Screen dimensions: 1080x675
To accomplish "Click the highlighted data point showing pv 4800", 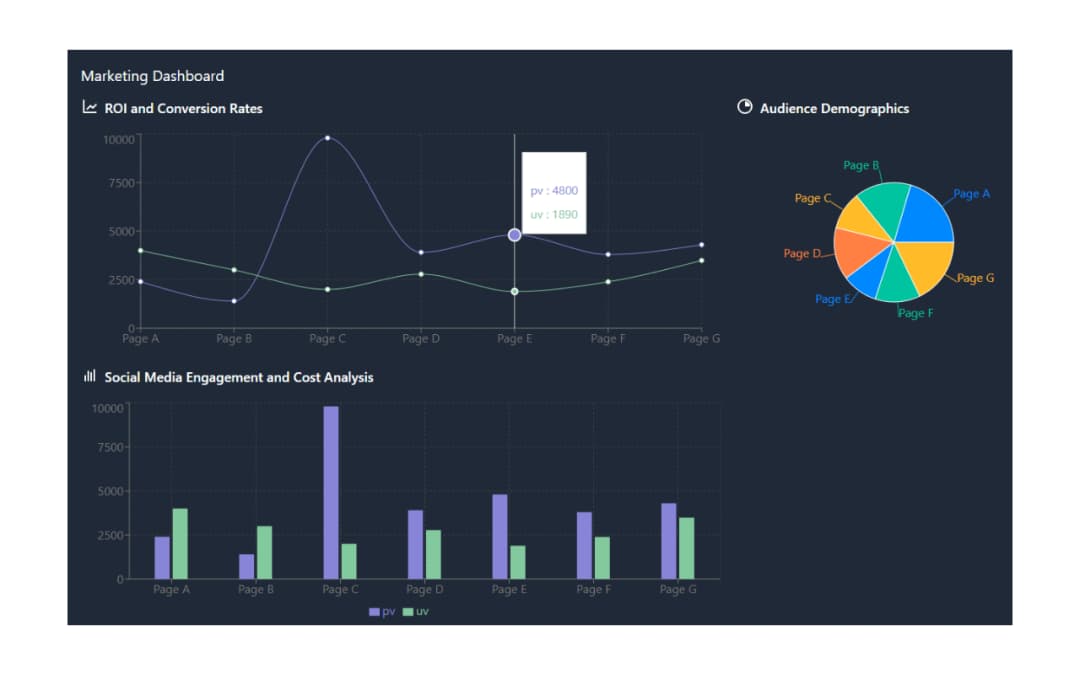I will coord(514,233).
